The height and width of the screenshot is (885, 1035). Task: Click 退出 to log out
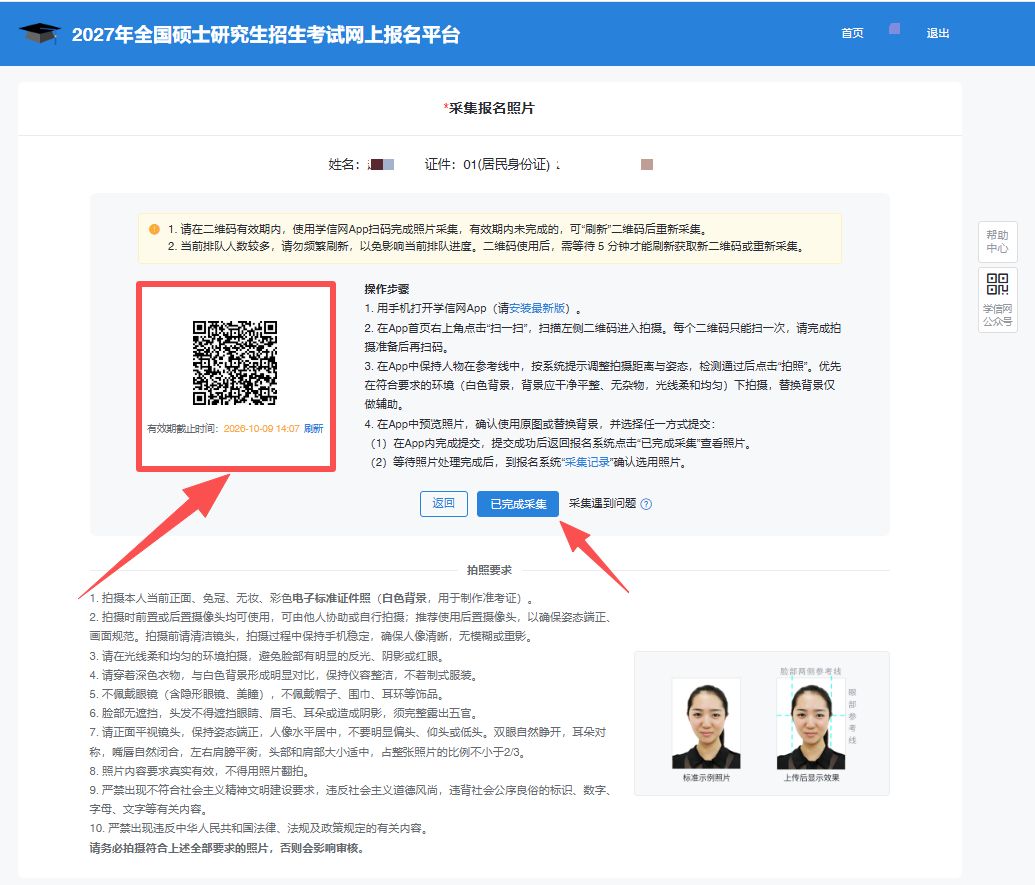pos(937,33)
